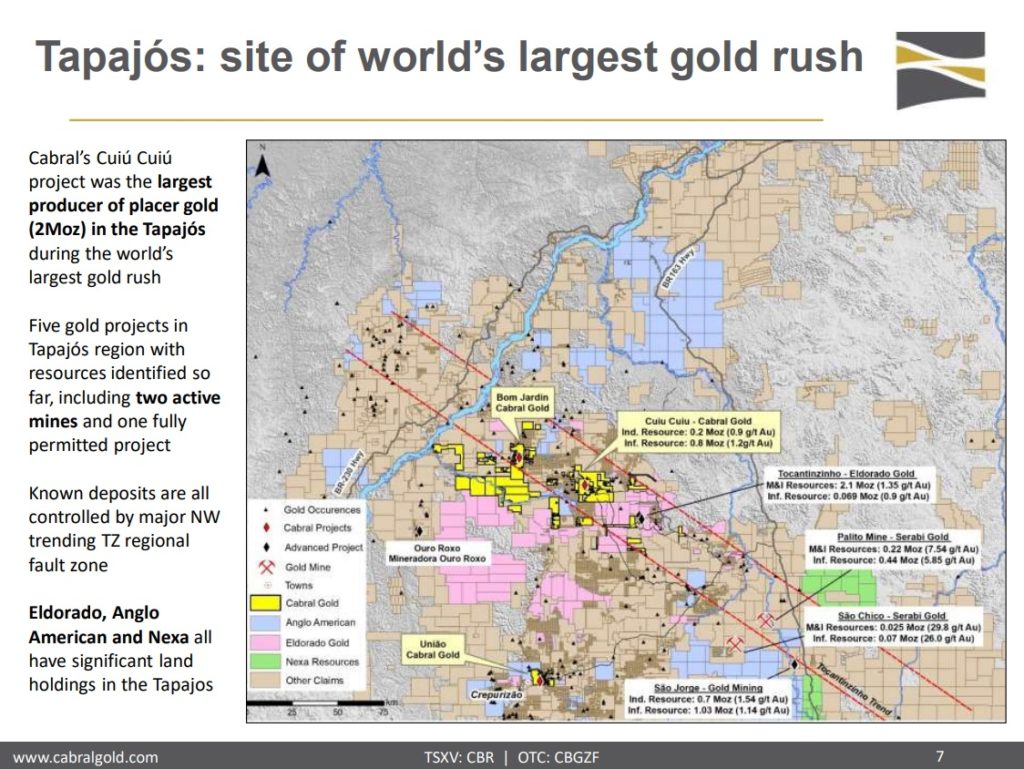The image size is (1024, 769).
Task: Click the 'Bom Jardin Cabral Gold' map label
Action: [522, 402]
